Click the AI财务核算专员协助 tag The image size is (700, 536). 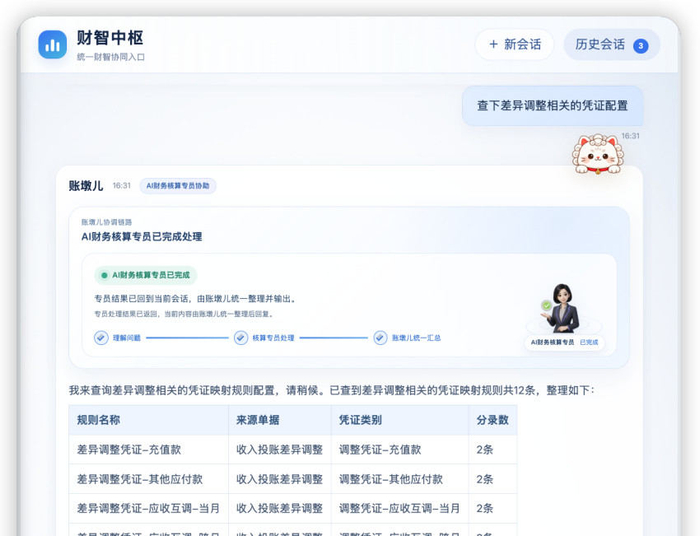pyautogui.click(x=178, y=186)
